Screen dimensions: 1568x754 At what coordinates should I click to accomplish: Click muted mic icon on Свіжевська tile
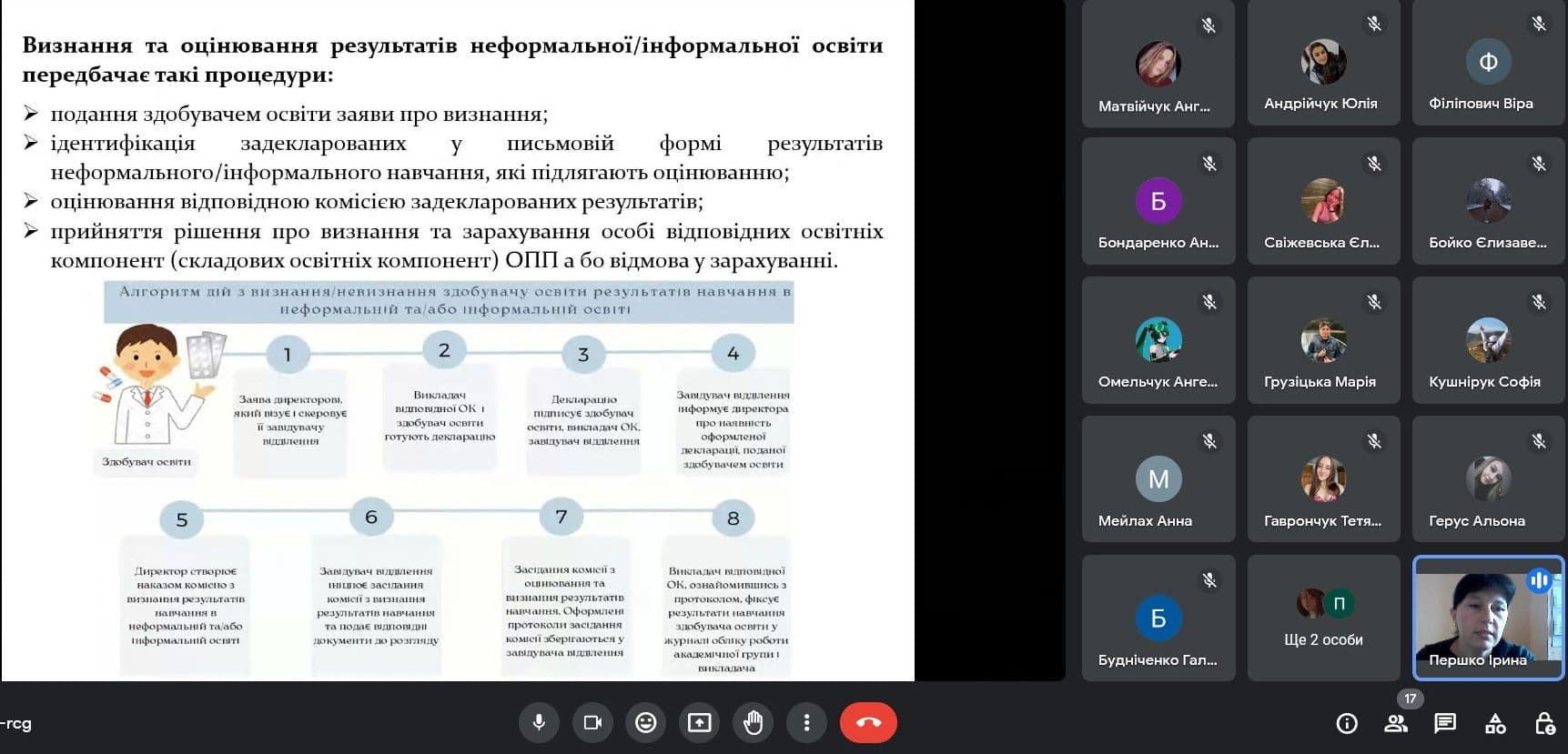[x=1374, y=164]
